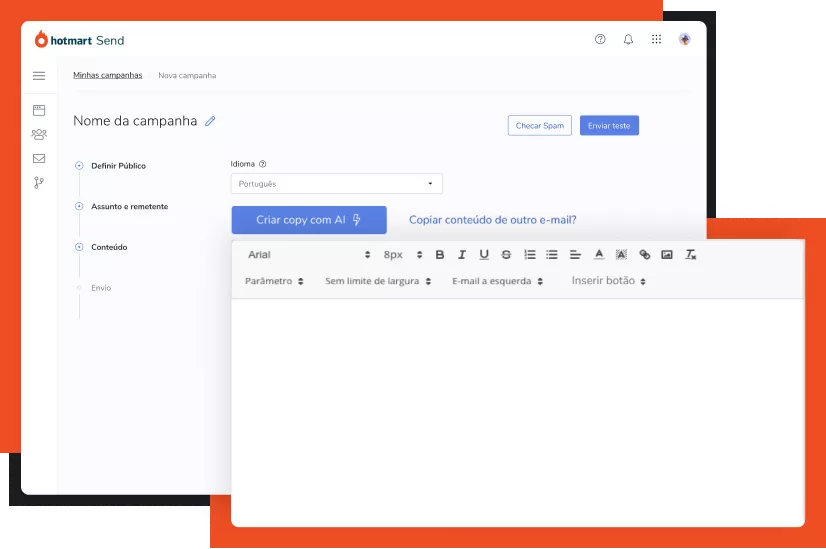This screenshot has height=549, width=826.
Task: Toggle the hamburger sidebar menu
Action: click(x=39, y=76)
